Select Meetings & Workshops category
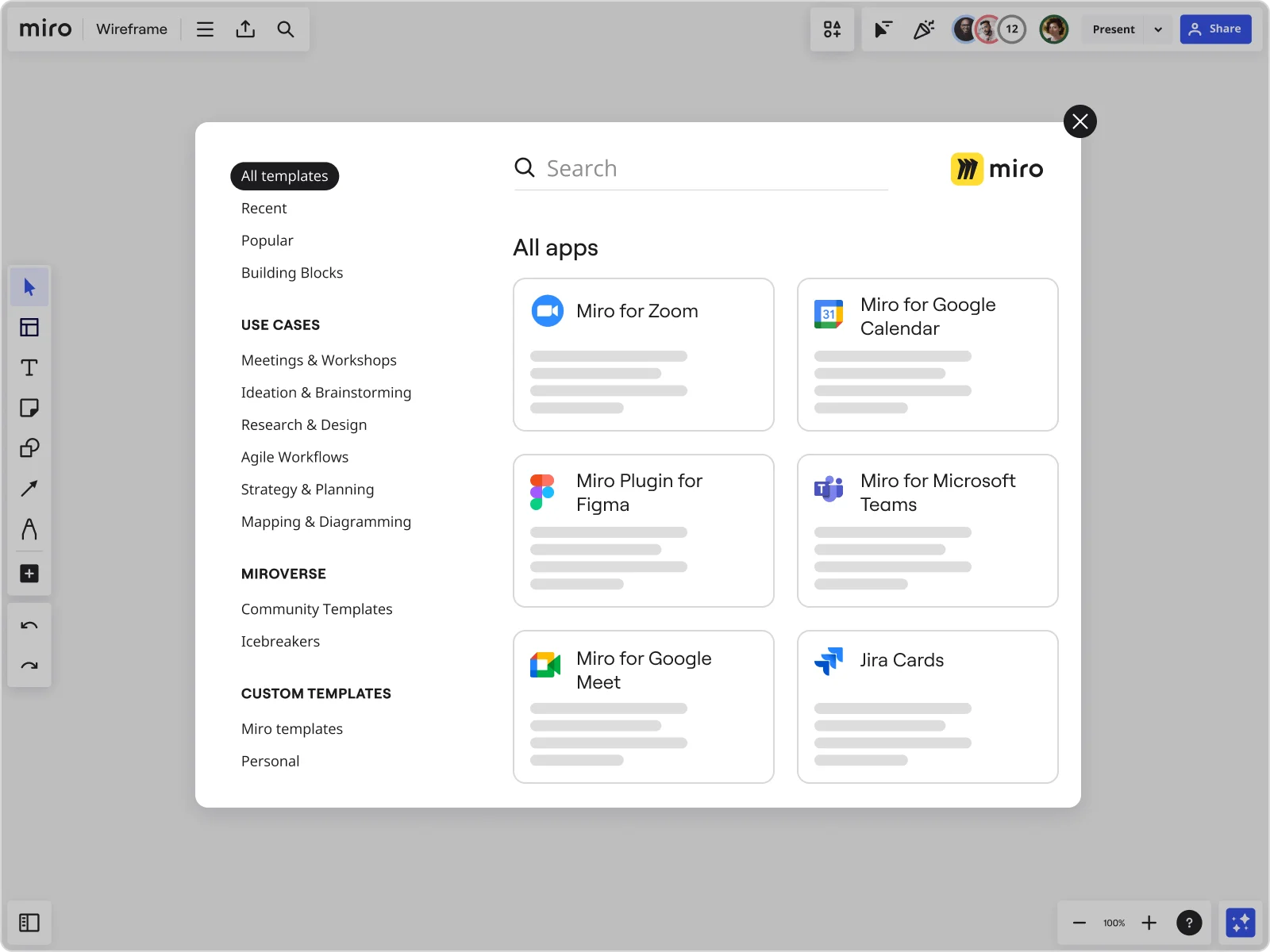 tap(318, 360)
